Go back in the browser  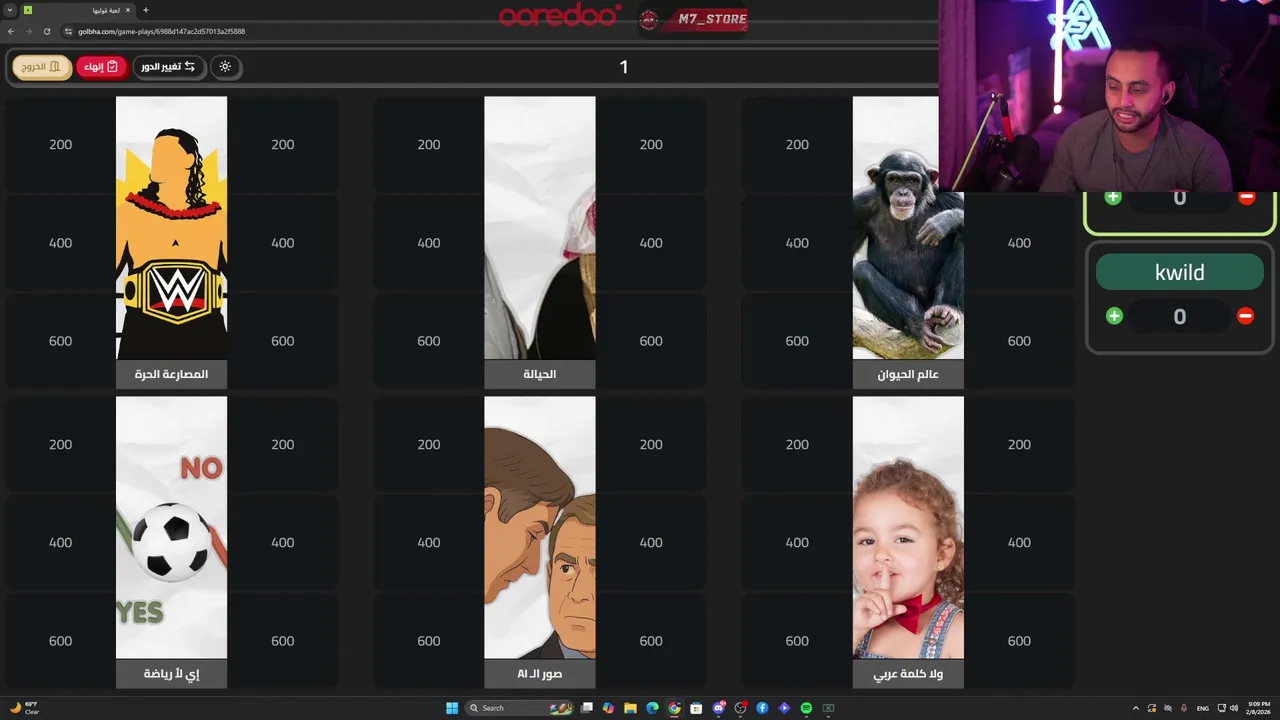point(11,31)
